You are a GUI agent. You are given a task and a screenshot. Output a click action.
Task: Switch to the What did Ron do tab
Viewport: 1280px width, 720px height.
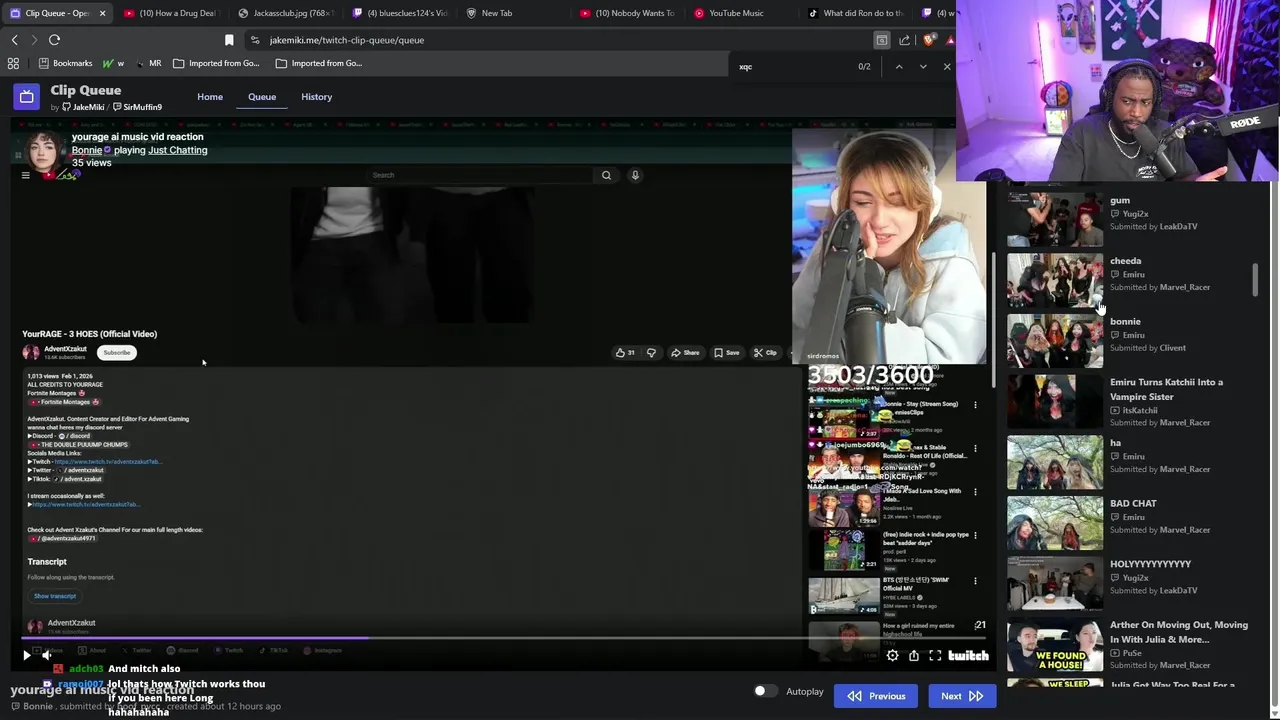tap(856, 13)
